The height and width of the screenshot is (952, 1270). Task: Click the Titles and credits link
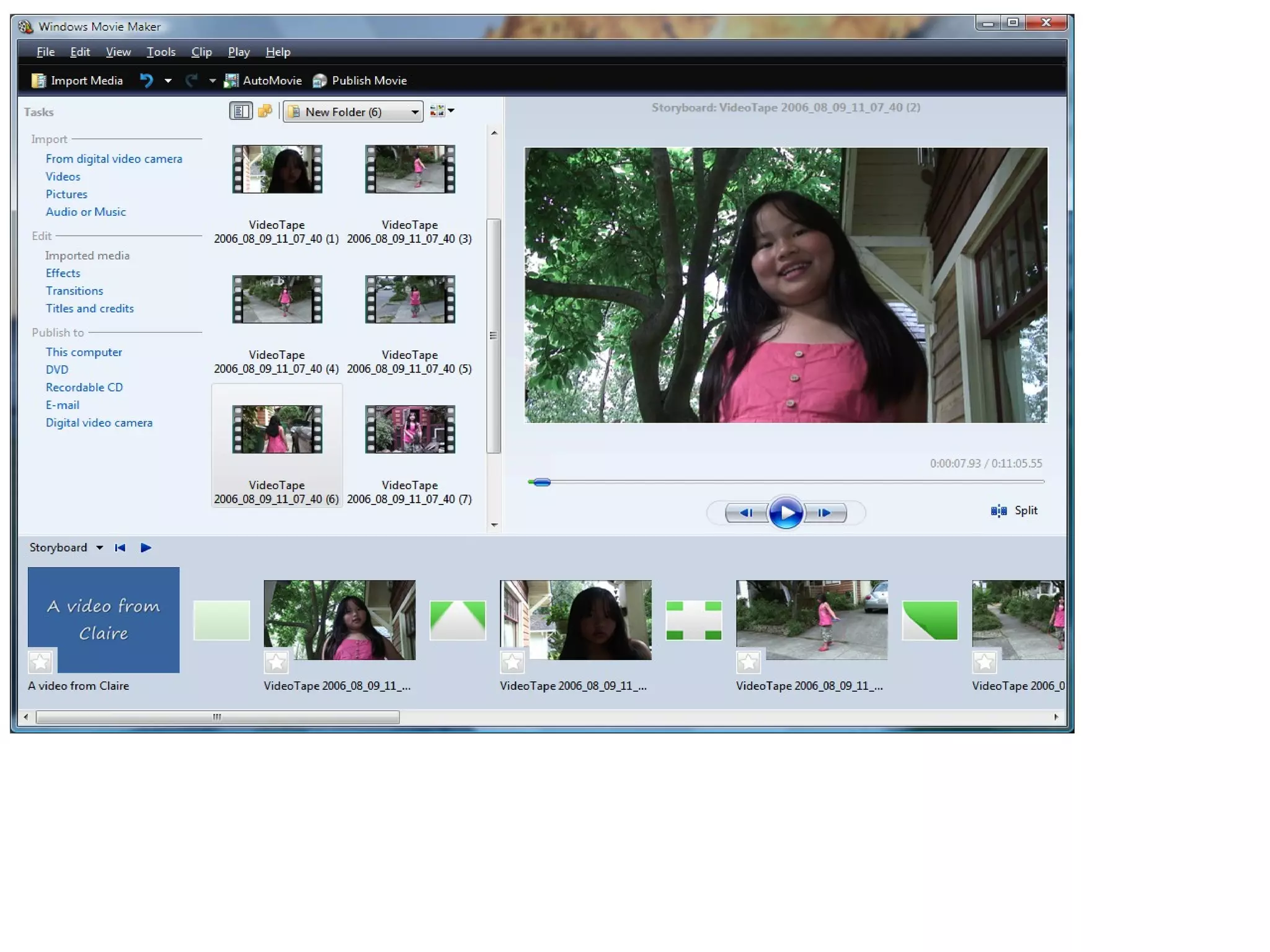[x=89, y=309]
